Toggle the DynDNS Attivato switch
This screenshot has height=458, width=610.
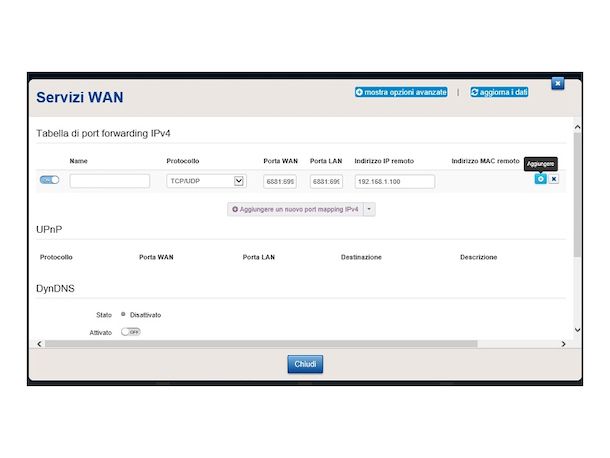[x=131, y=331]
